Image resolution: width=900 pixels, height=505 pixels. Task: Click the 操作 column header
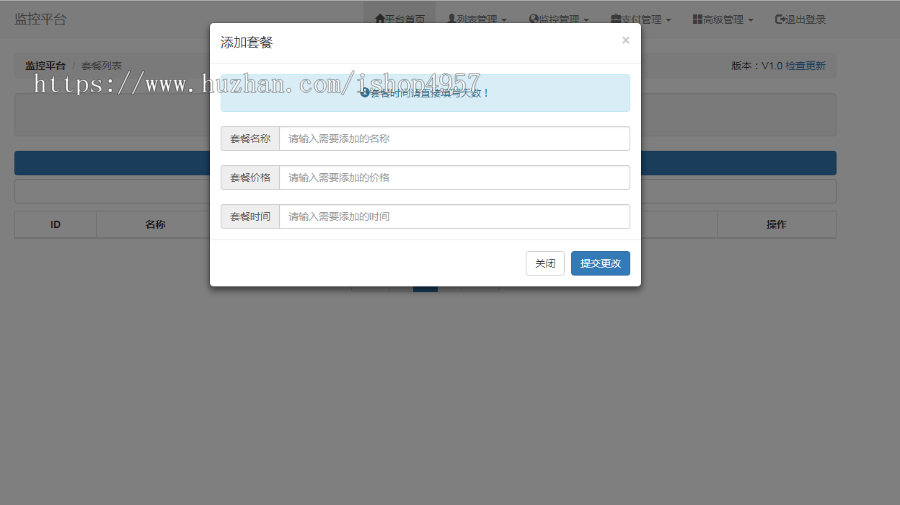[776, 224]
